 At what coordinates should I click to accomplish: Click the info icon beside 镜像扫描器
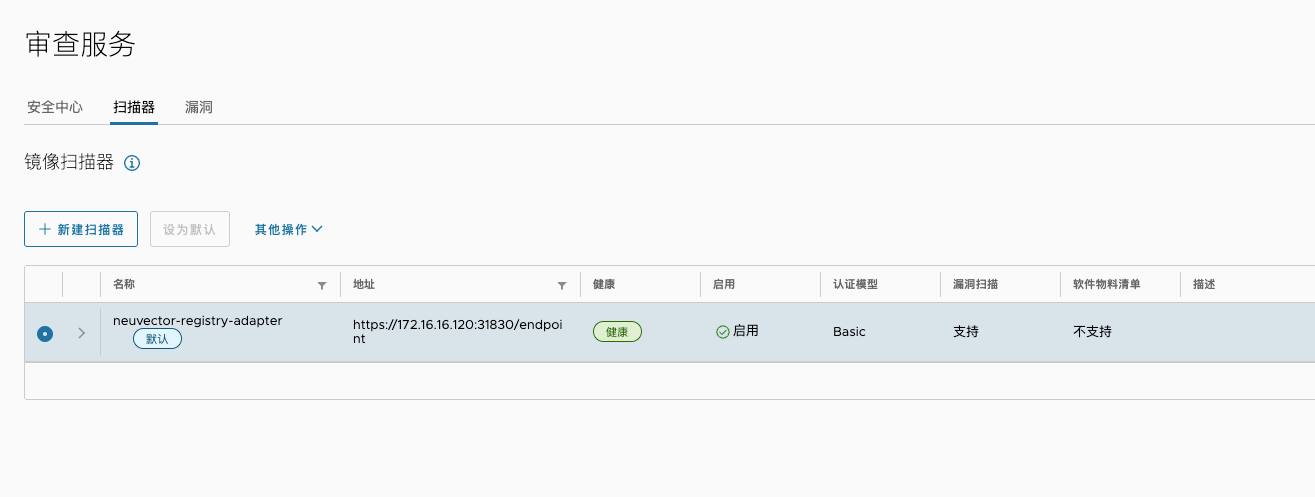tap(132, 163)
